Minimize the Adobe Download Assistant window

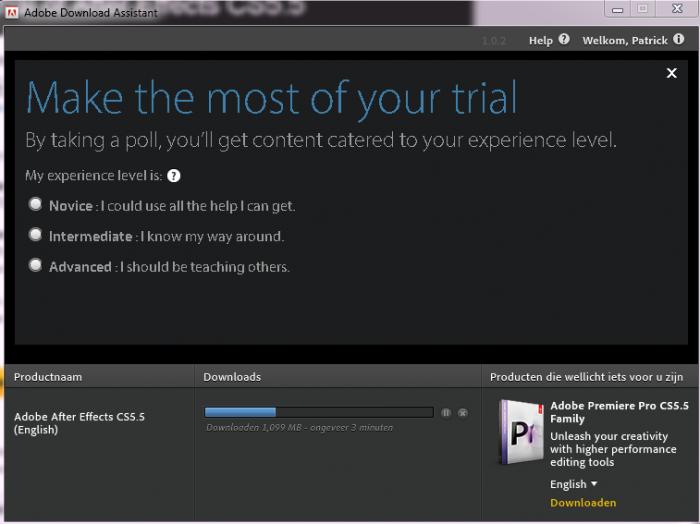tap(619, 9)
